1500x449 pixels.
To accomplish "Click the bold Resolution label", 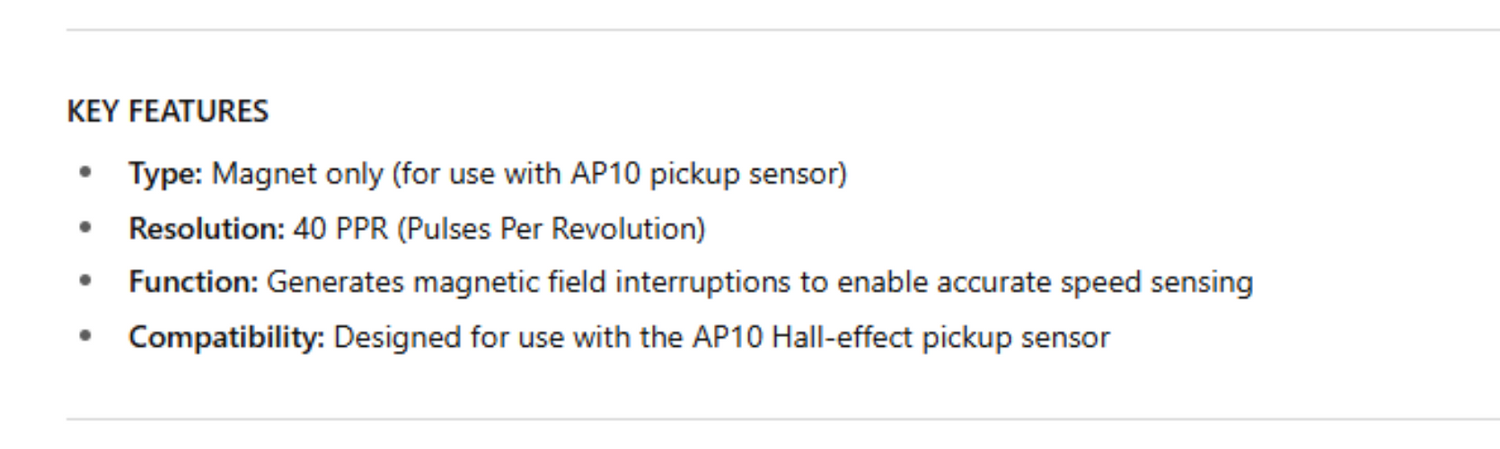I will point(206,229).
